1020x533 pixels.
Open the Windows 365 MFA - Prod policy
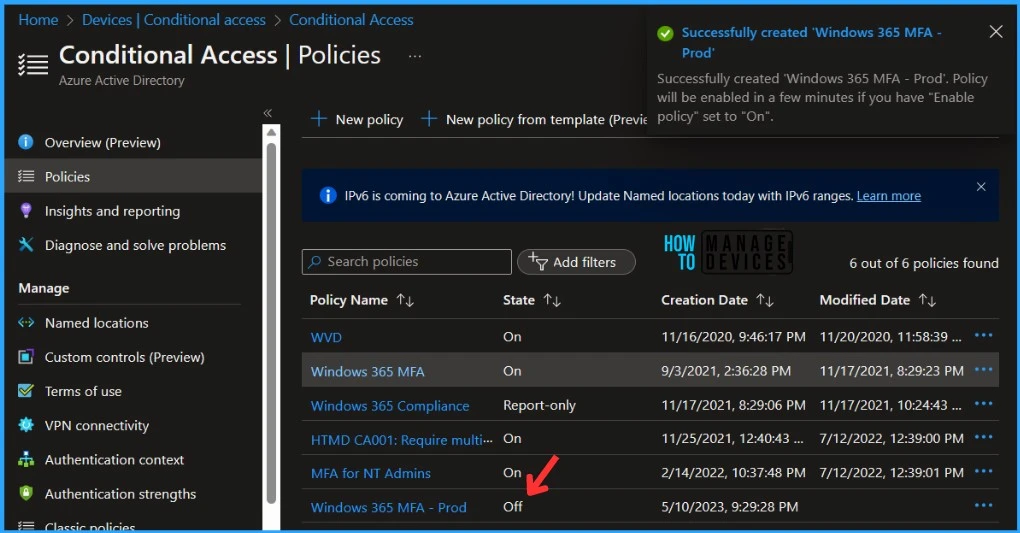tap(388, 507)
